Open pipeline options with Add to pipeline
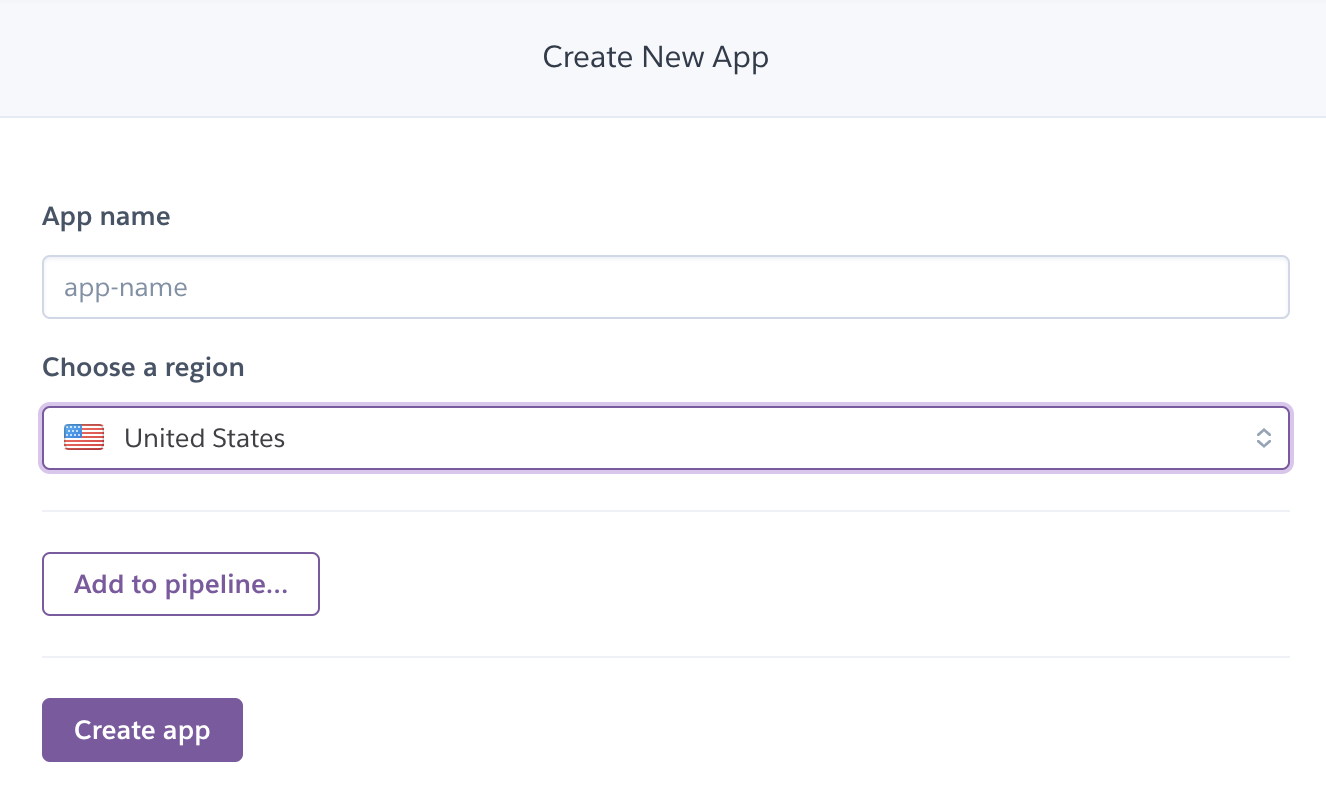This screenshot has height=786, width=1326. click(x=181, y=584)
